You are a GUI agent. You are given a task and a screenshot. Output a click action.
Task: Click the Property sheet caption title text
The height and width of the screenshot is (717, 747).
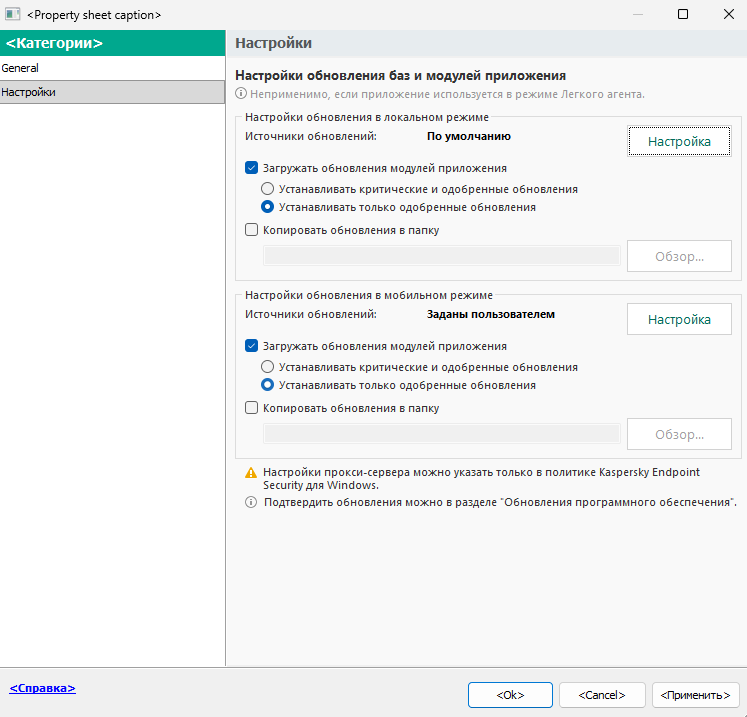point(94,15)
